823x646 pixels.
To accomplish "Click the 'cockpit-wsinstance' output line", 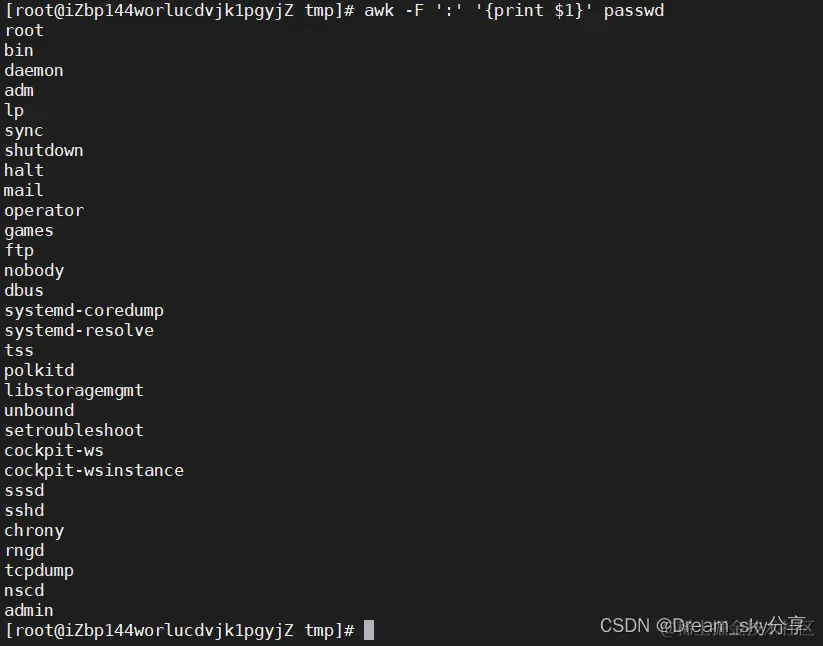I will (94, 470).
